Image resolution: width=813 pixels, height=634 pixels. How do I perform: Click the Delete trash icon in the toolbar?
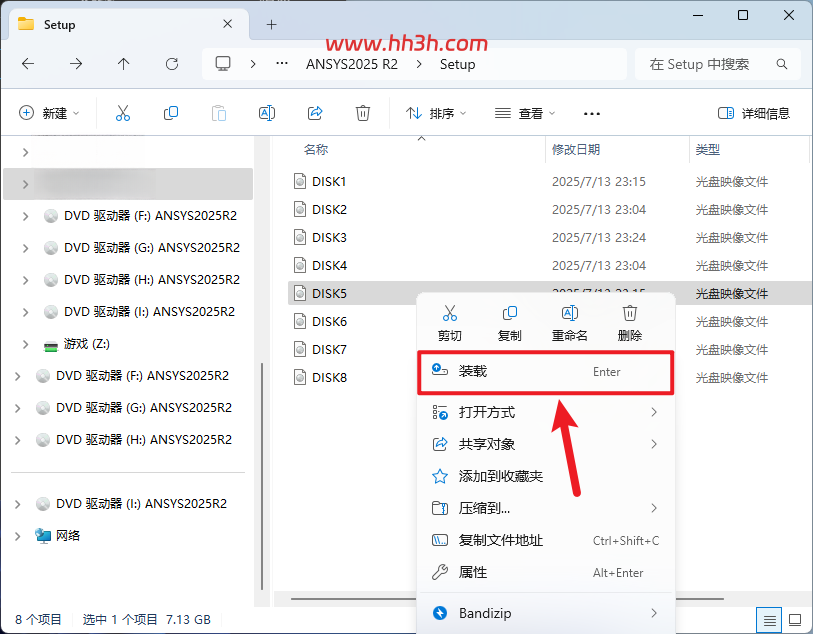[x=362, y=113]
